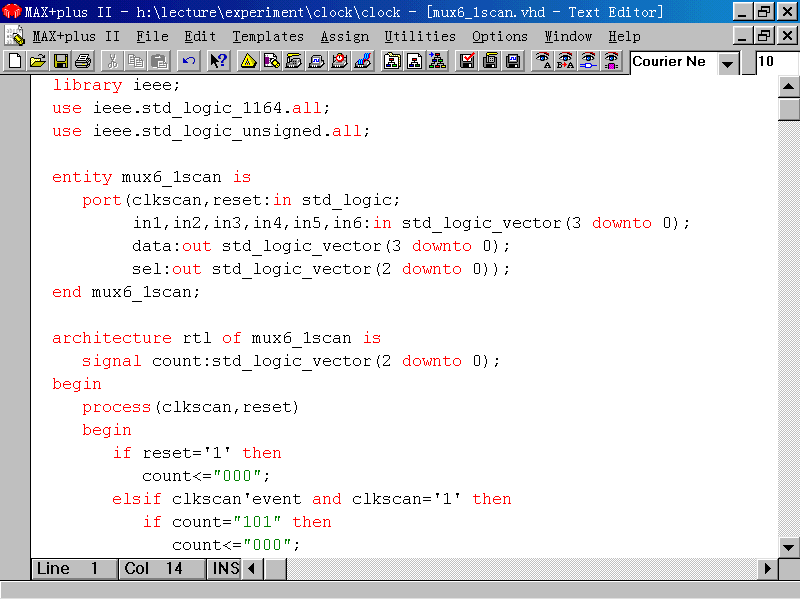The height and width of the screenshot is (600, 800).
Task: Minimize the mux6_1scan.vhd document window
Action: (x=742, y=36)
